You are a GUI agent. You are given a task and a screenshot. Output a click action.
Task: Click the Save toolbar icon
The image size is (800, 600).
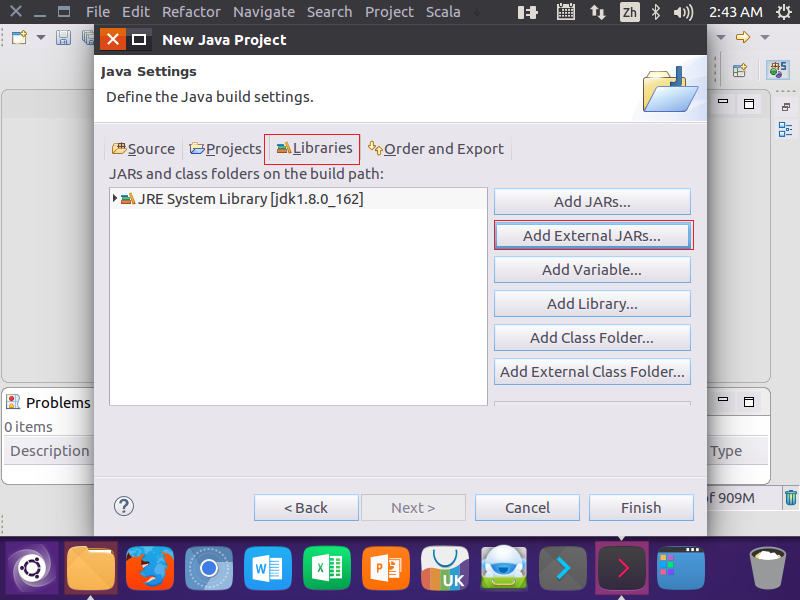pos(63,37)
